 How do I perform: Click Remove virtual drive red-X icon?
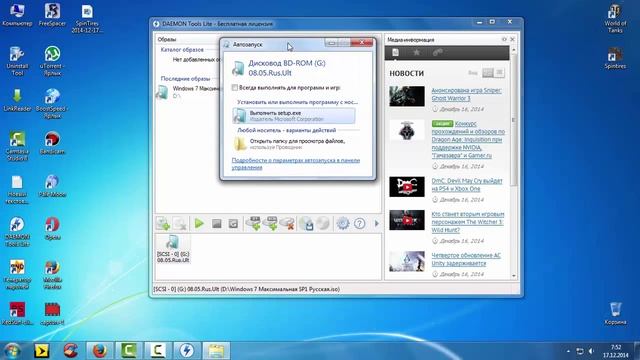pyautogui.click(x=287, y=223)
